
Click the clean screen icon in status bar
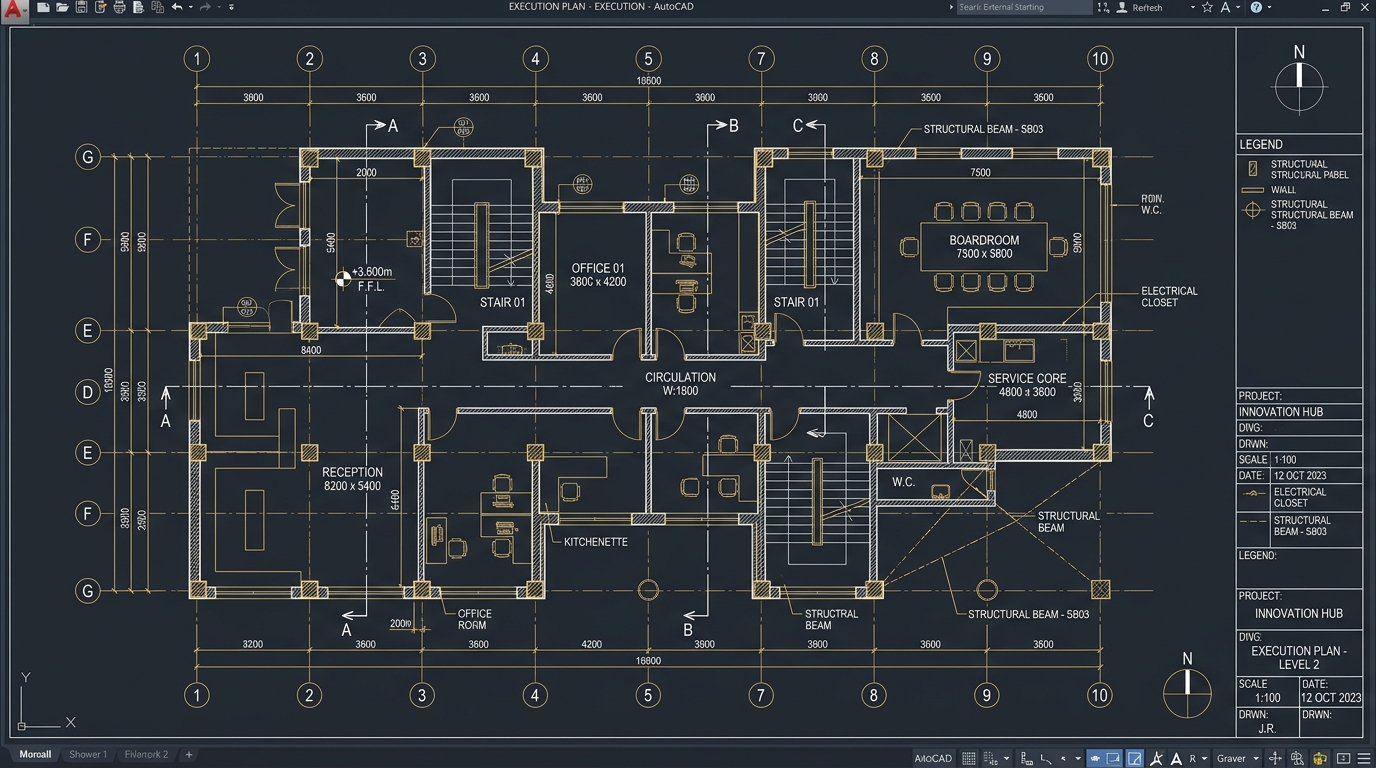click(x=1343, y=758)
